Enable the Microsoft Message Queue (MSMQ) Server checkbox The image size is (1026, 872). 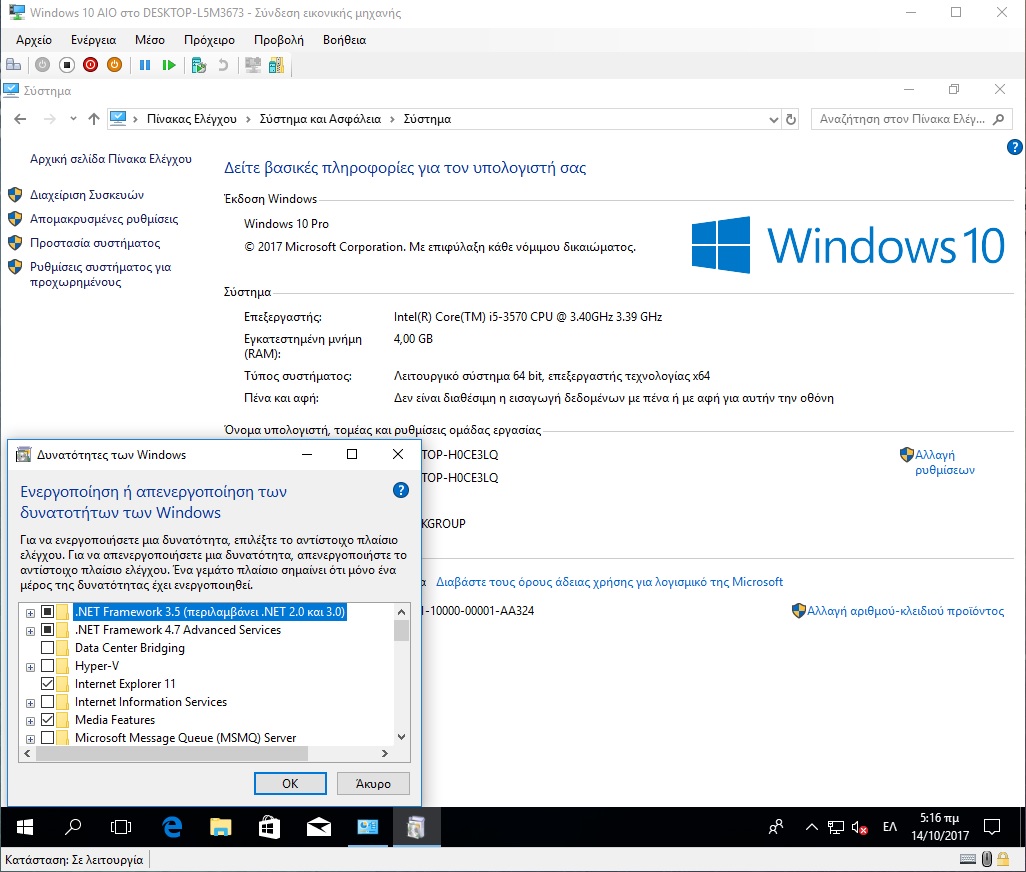pyautogui.click(x=47, y=738)
